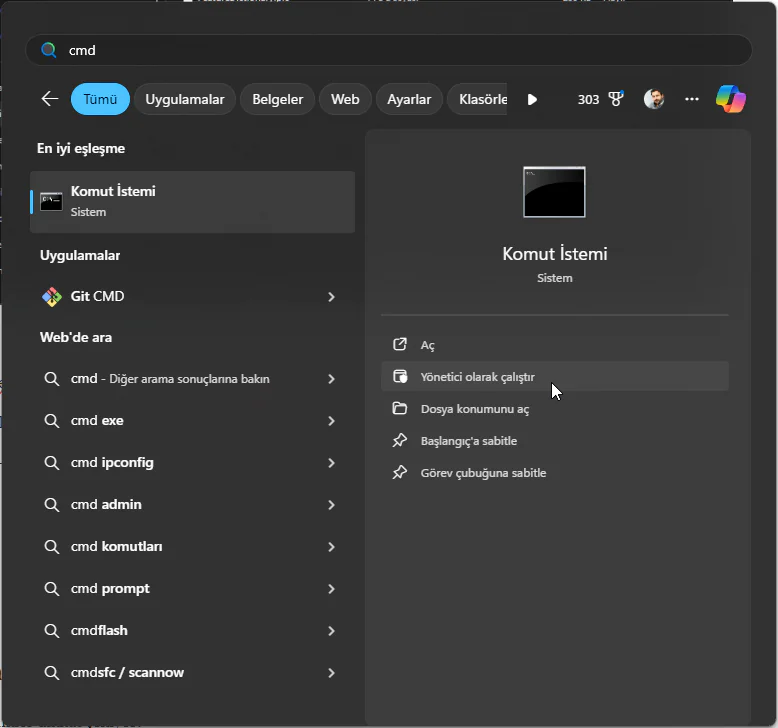Image resolution: width=778 pixels, height=728 pixels.
Task: Go back with the left arrow icon
Action: click(50, 99)
